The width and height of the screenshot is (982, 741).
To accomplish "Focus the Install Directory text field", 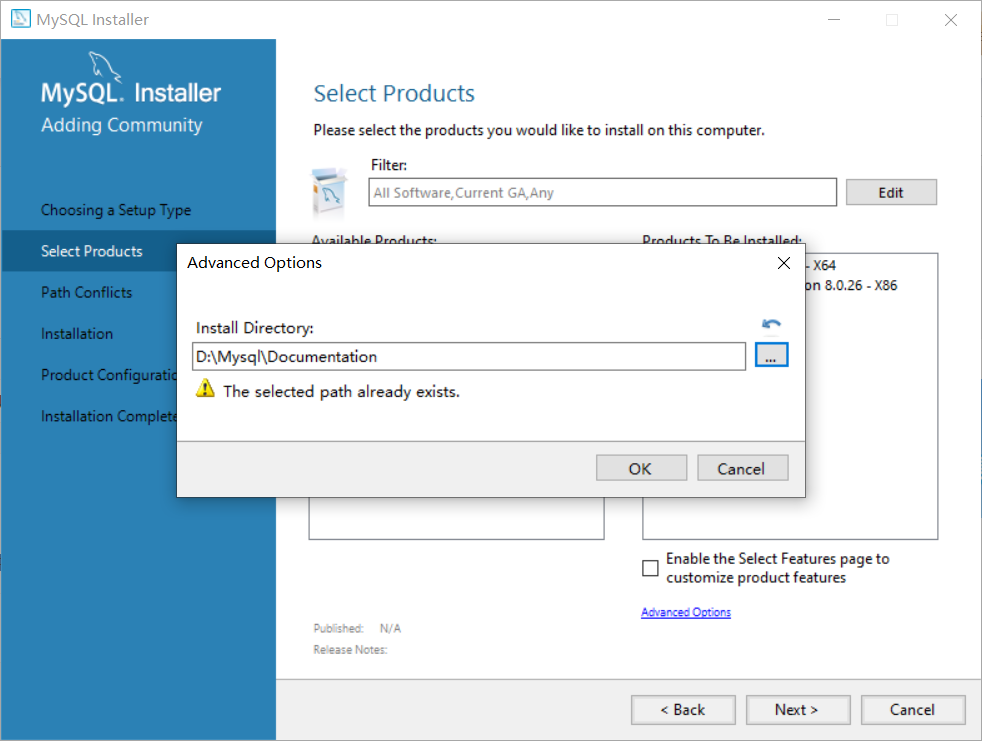I will [469, 356].
